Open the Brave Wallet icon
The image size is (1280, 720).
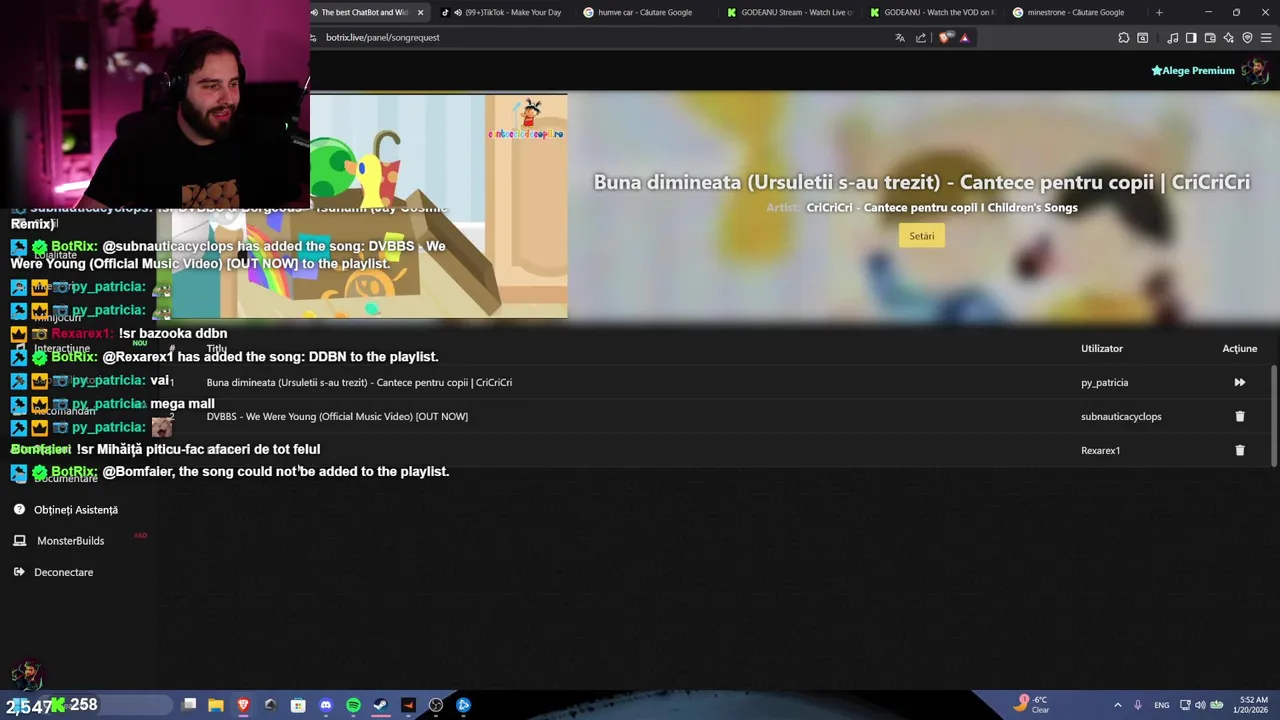[x=1210, y=38]
